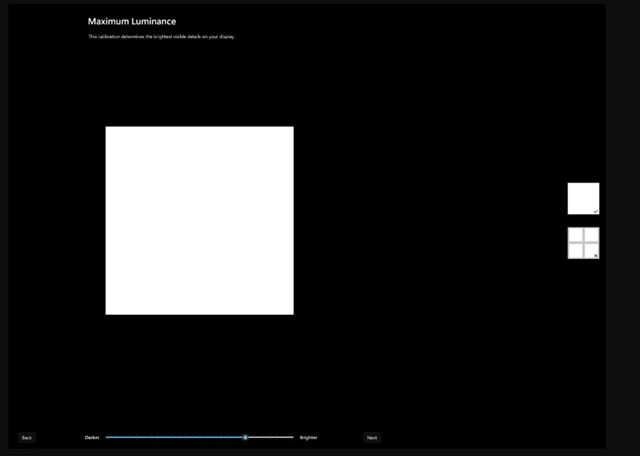Screen dimensions: 640x456
Task: Click the Maximum Luminance heading
Action: click(132, 21)
